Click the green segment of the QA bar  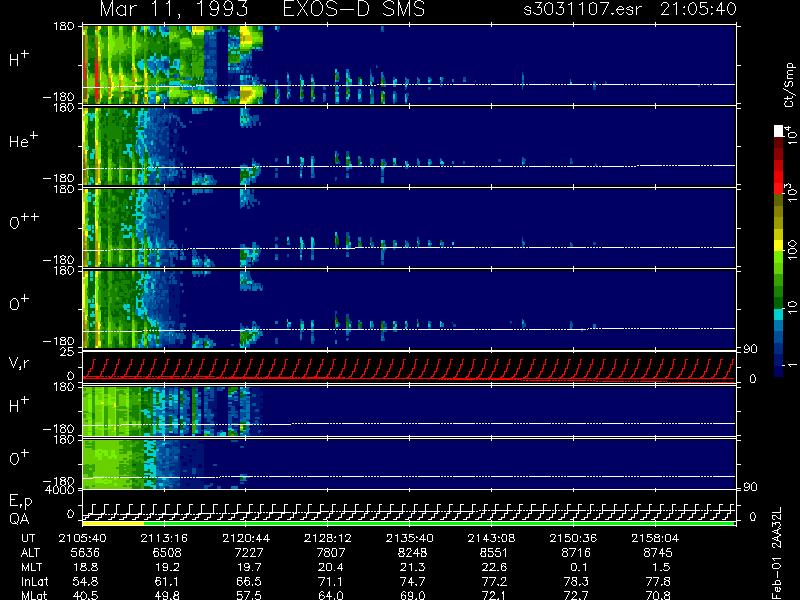pyautogui.click(x=439, y=523)
